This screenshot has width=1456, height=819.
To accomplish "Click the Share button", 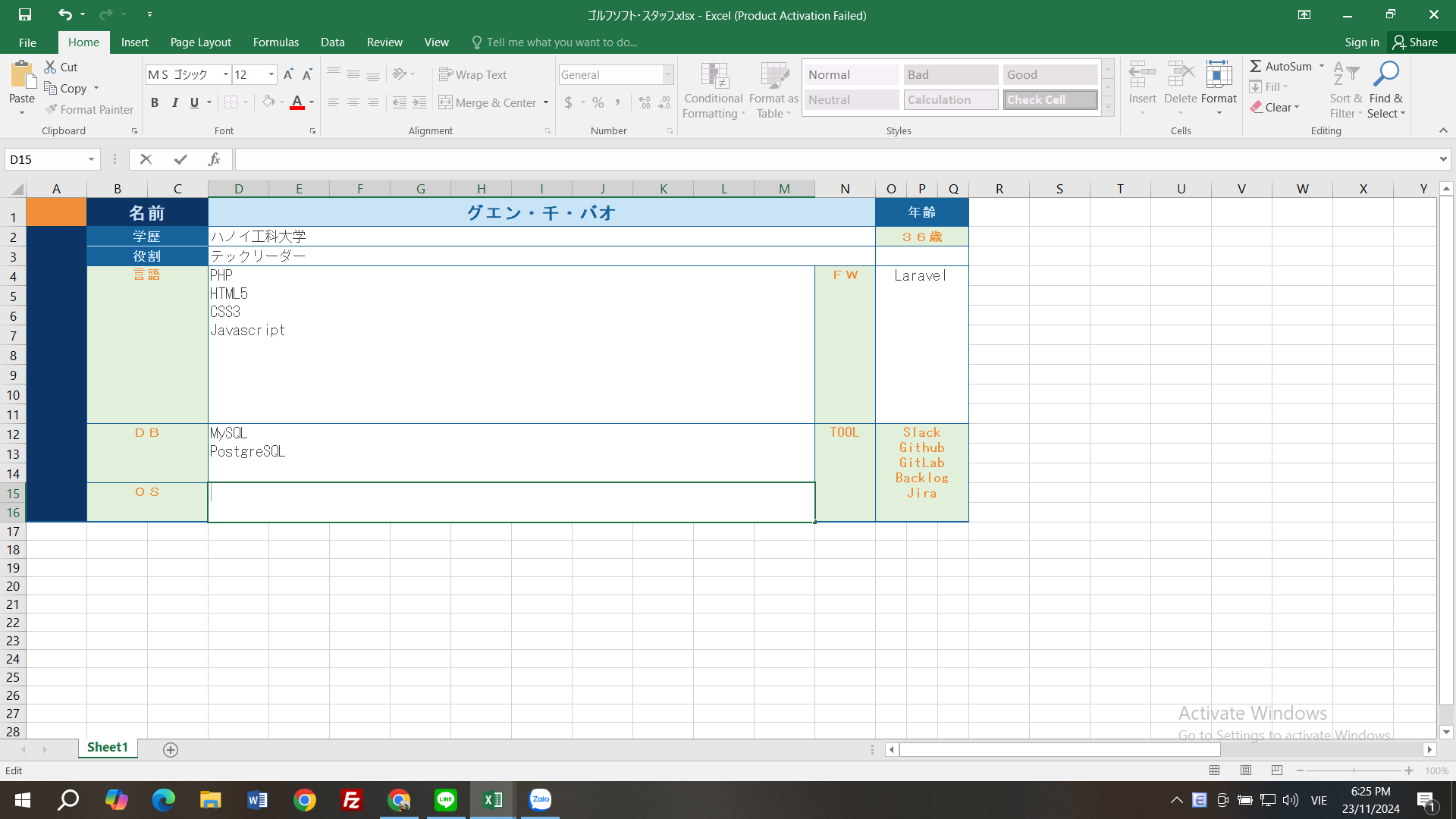I will [1415, 42].
